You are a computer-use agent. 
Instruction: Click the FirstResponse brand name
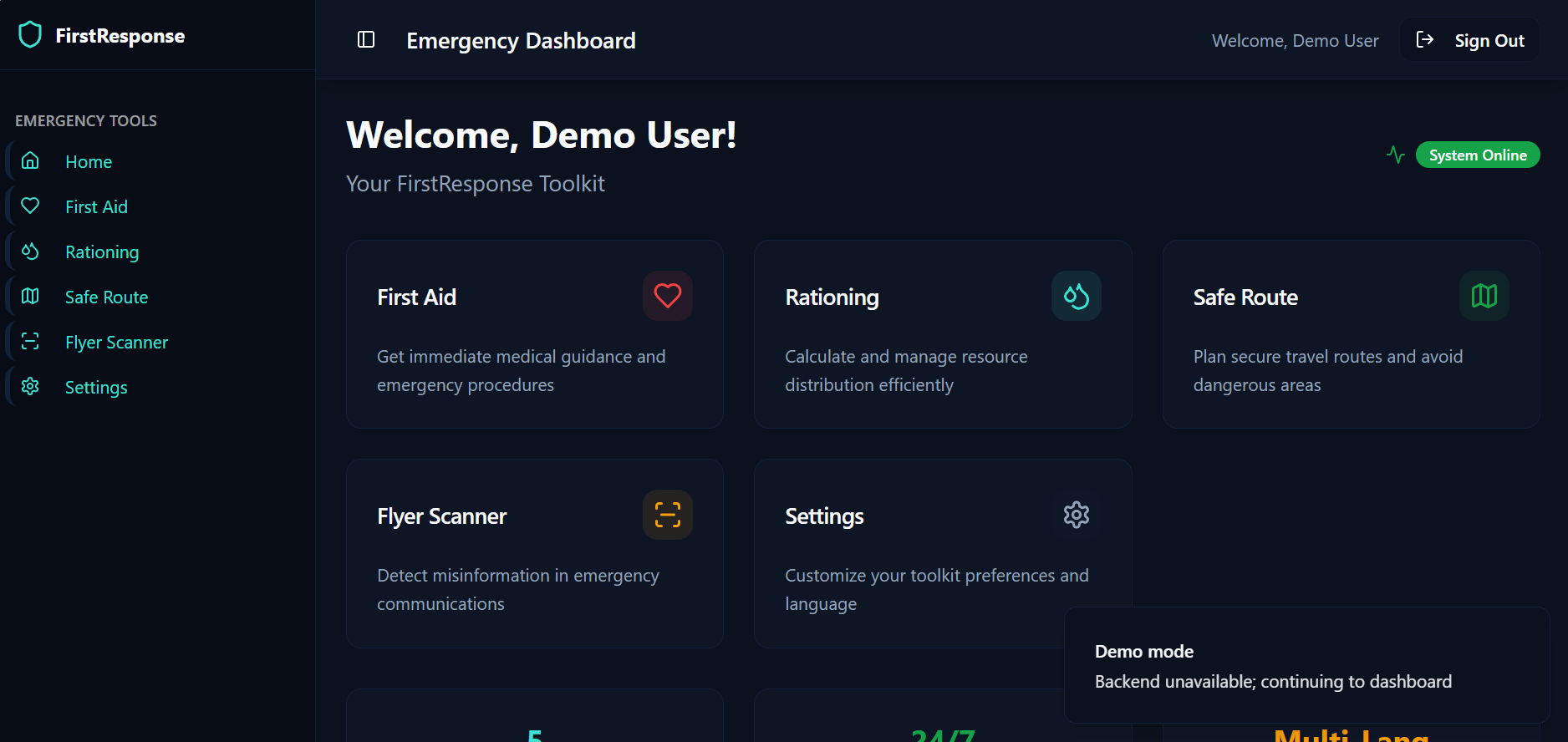[120, 36]
